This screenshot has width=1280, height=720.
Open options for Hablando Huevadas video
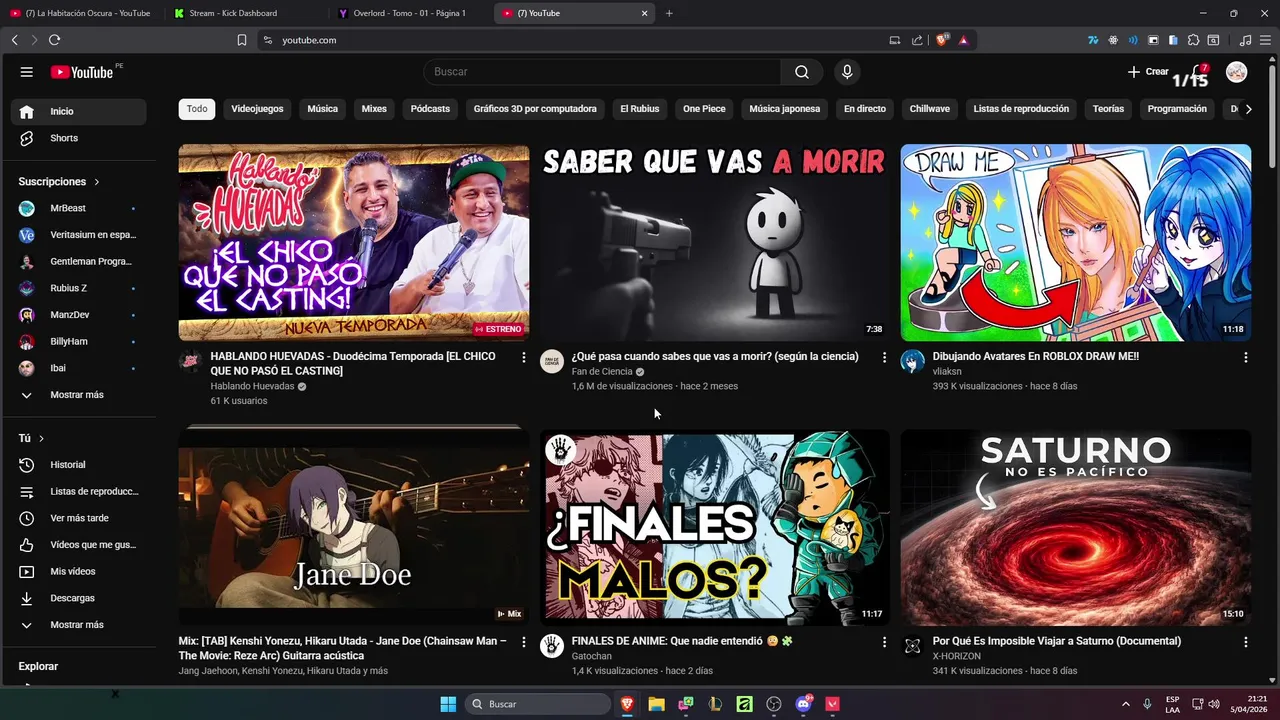523,357
